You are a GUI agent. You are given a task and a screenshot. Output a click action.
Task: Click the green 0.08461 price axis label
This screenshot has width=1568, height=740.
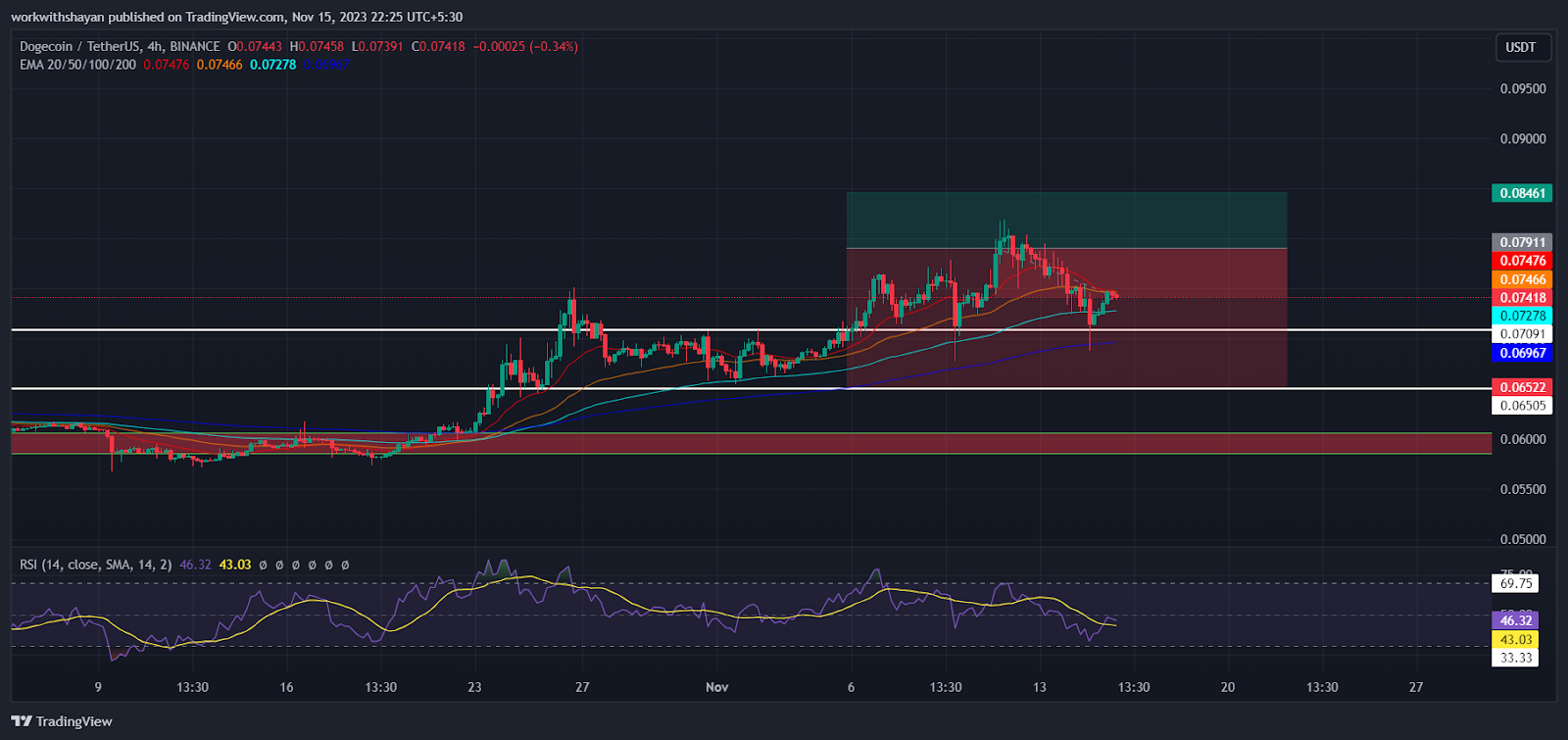1523,193
